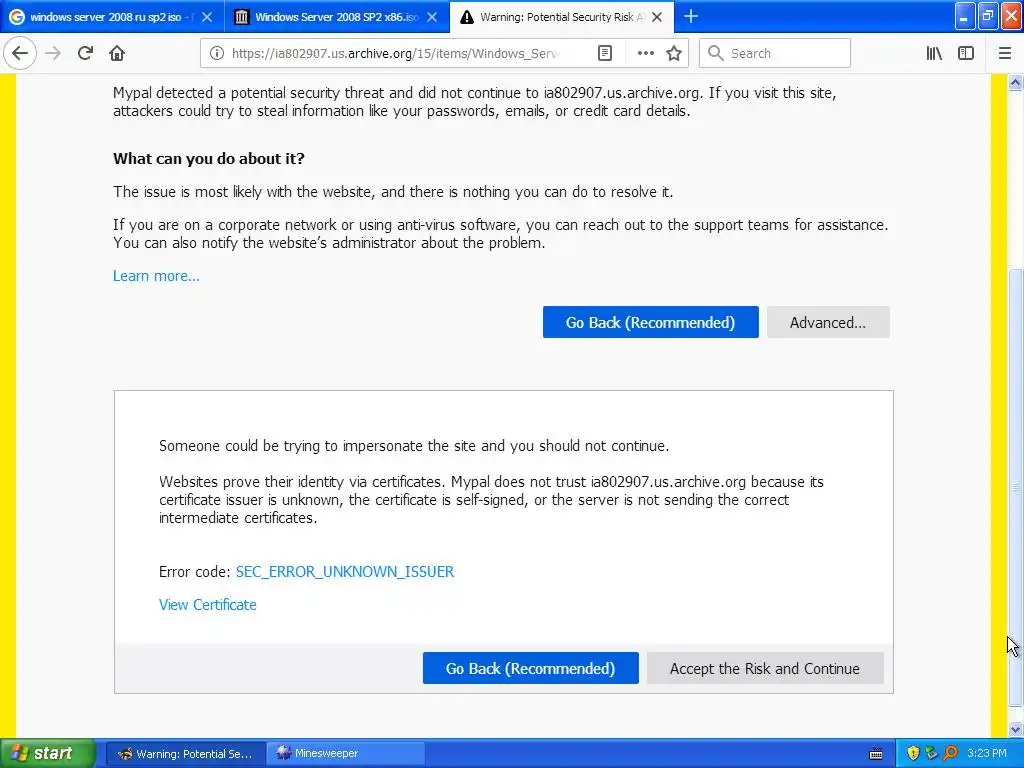
Task: Click the 3:23 PM system clock
Action: click(x=987, y=753)
